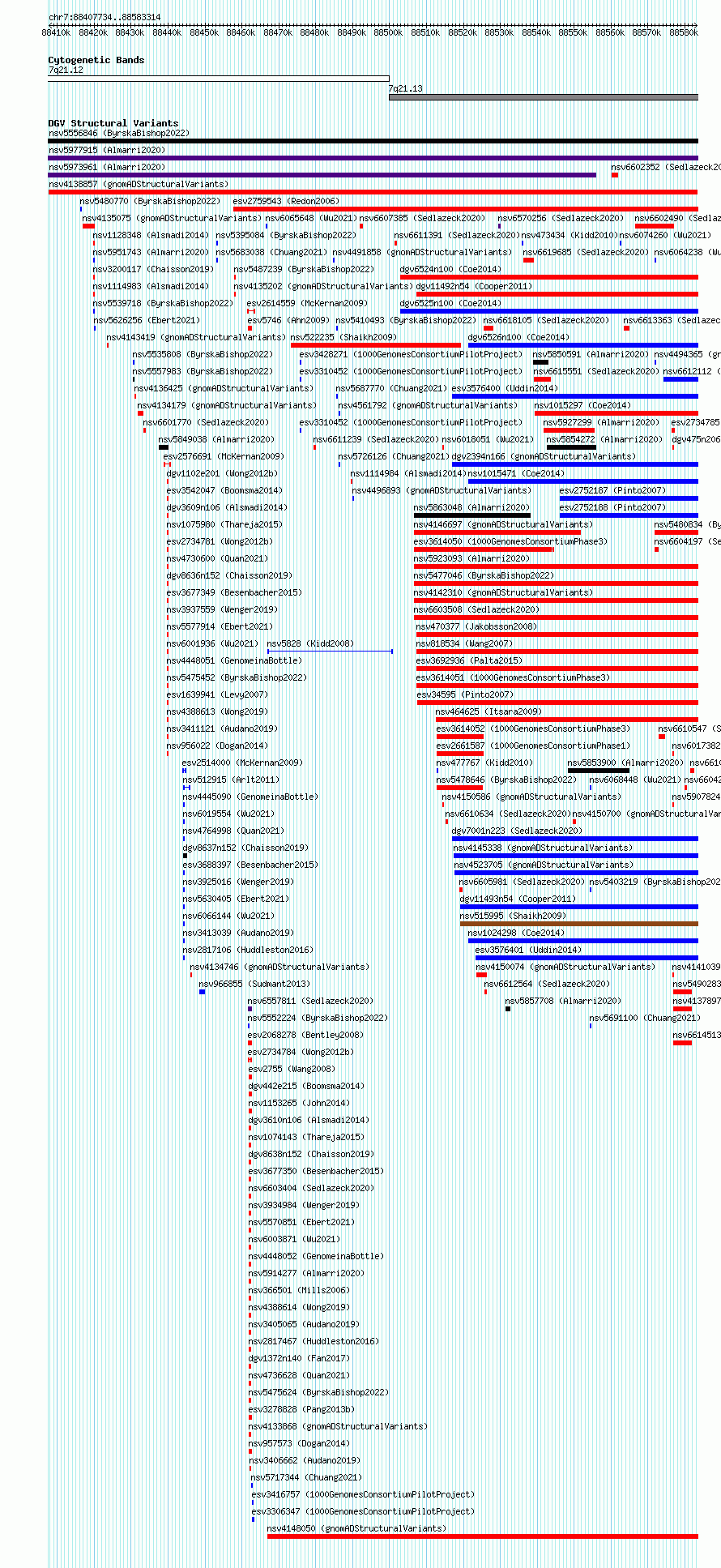The width and height of the screenshot is (721, 1568).
Task: Click nsv5857708 (Almarri2020) variant label
Action: [564, 1001]
